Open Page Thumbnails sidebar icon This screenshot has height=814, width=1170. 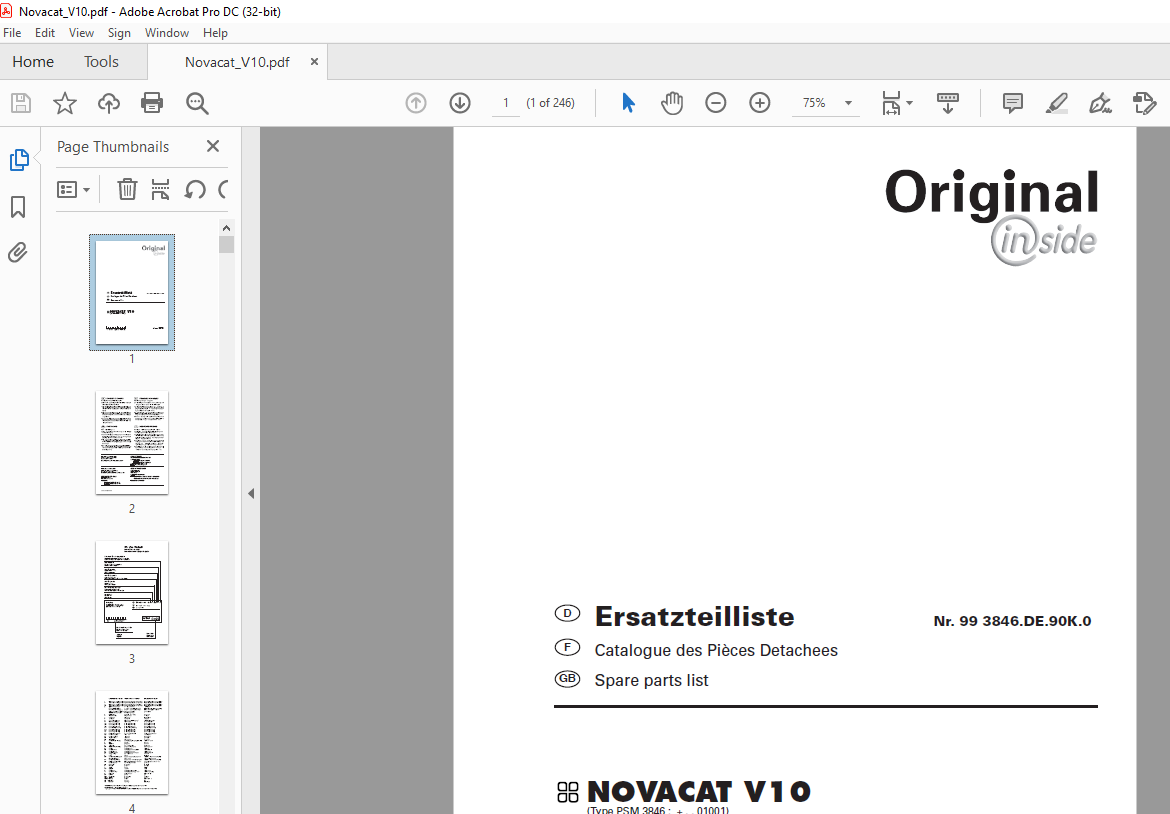[19, 160]
